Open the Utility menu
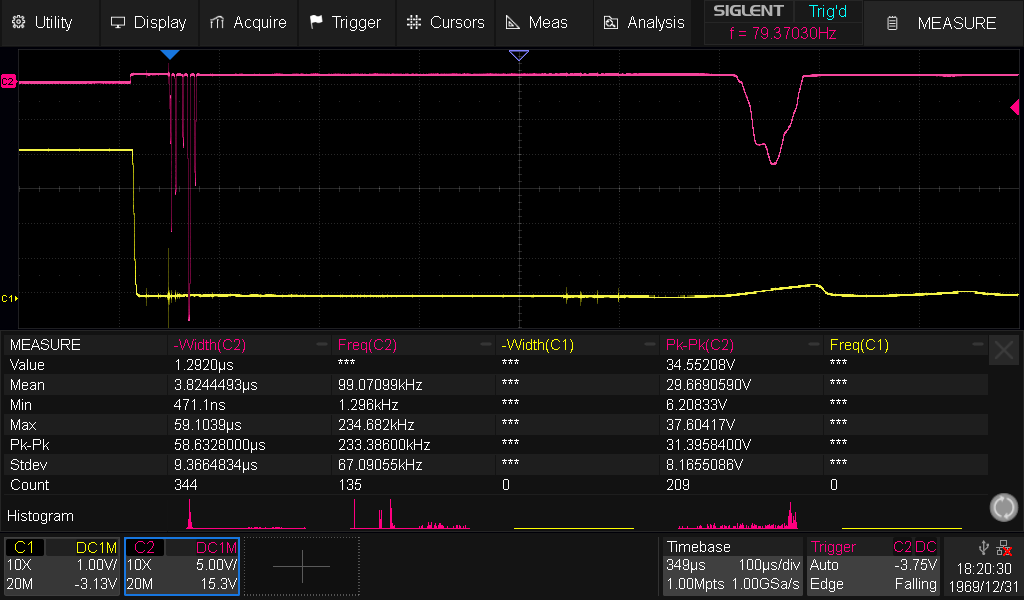 [41, 22]
